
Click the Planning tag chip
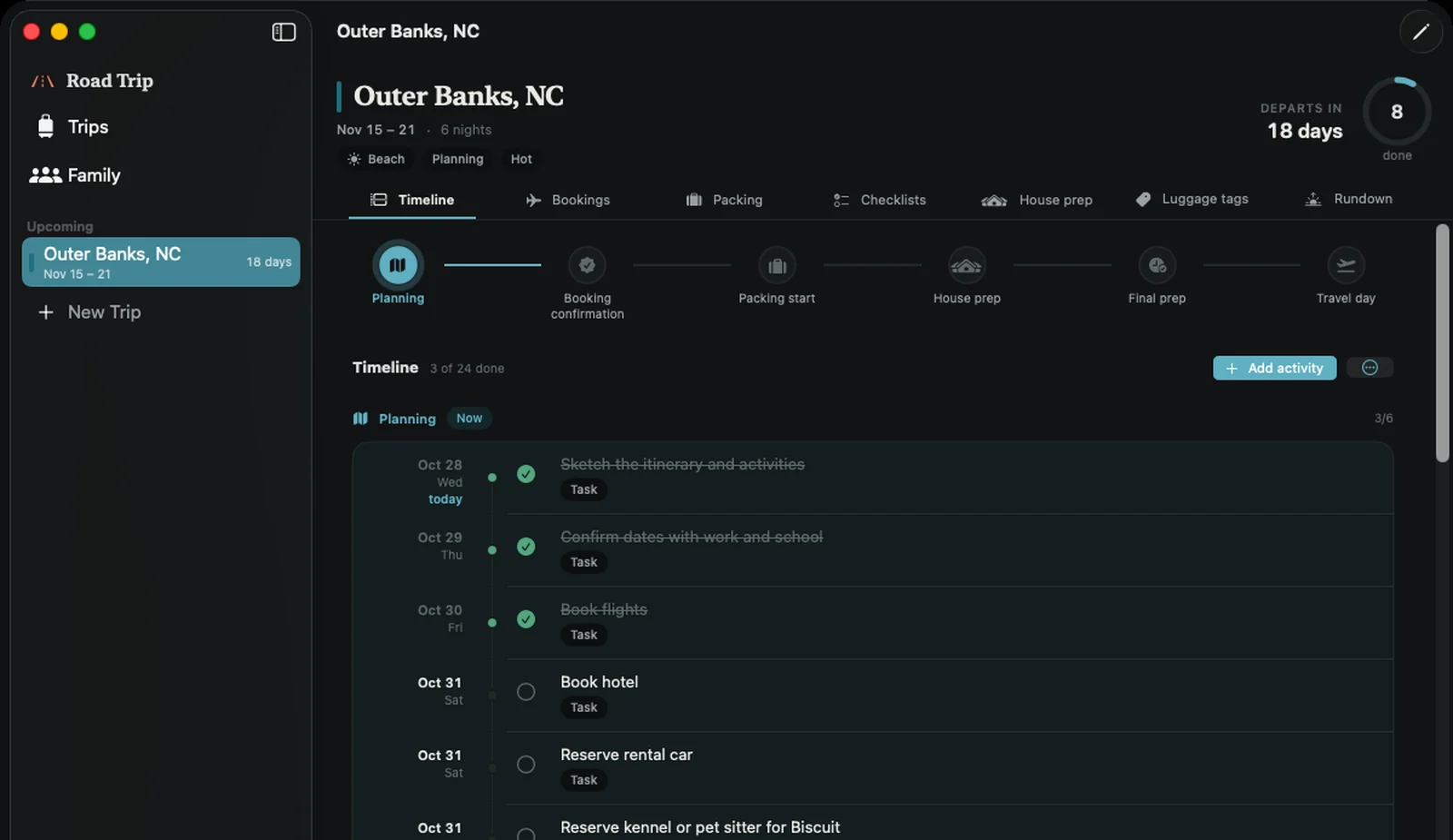click(458, 159)
